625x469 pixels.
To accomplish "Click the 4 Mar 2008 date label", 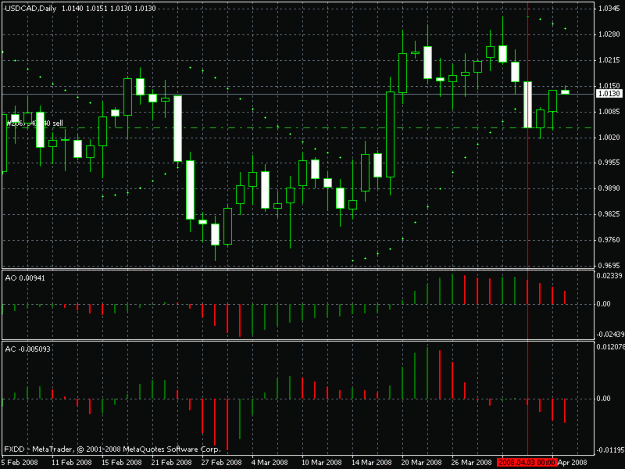I will (269, 463).
